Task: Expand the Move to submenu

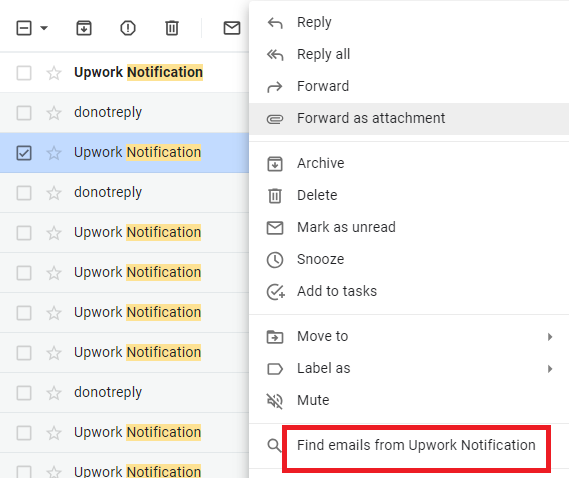Action: pyautogui.click(x=409, y=336)
